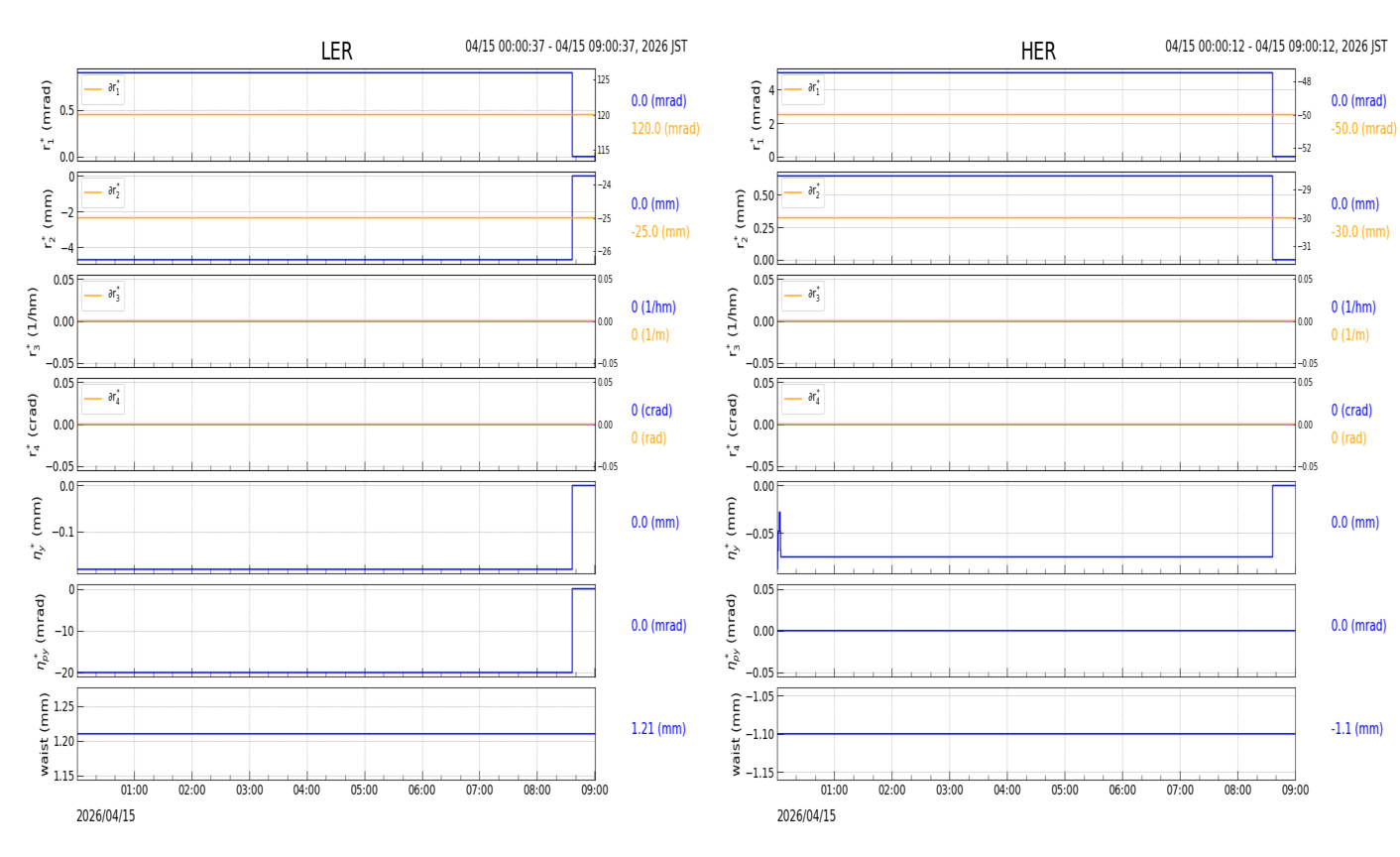Click the HER "η*y (mm)" axis label
The image size is (1400, 857).
(733, 528)
